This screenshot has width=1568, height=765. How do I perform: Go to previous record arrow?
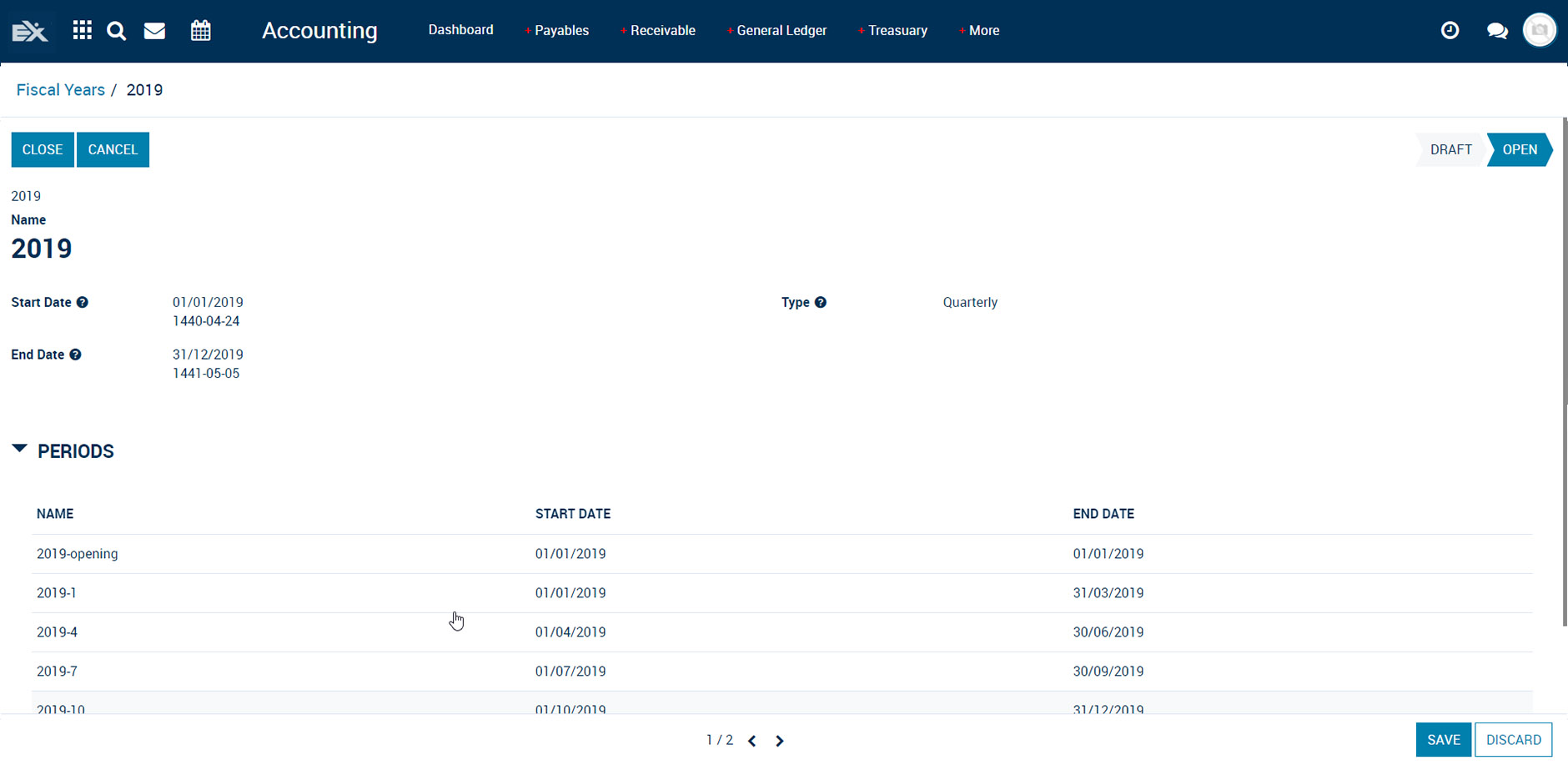click(752, 741)
